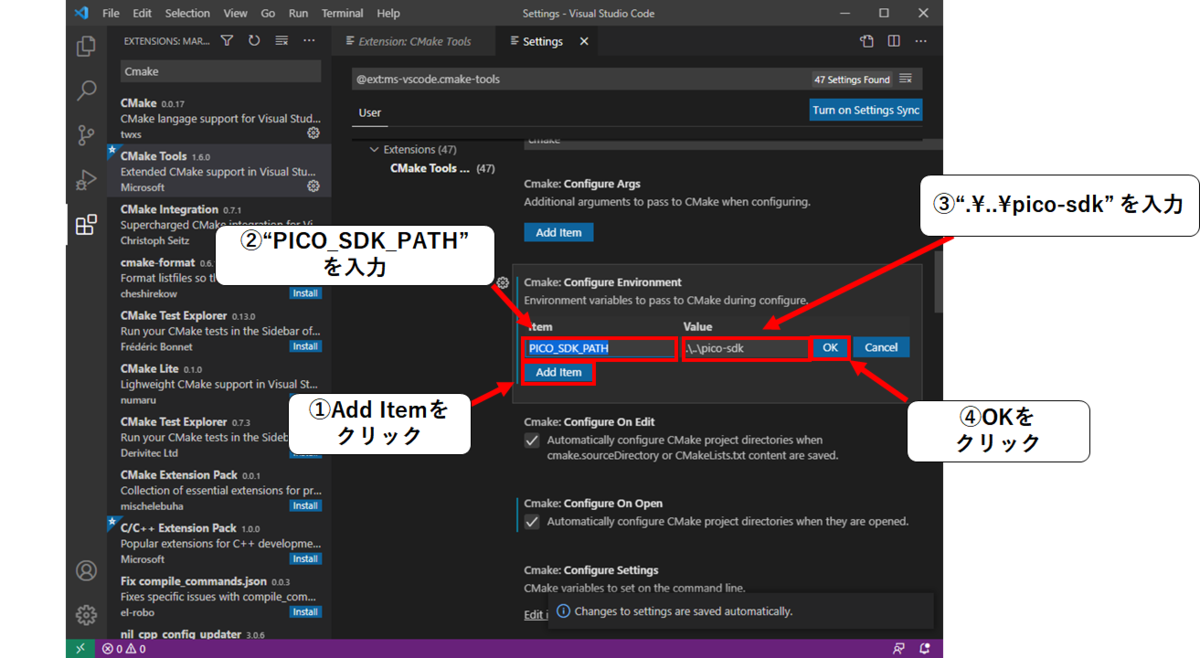This screenshot has width=1200, height=658.
Task: Select nil_cpp_config_updater extension entry
Action: coord(220,634)
